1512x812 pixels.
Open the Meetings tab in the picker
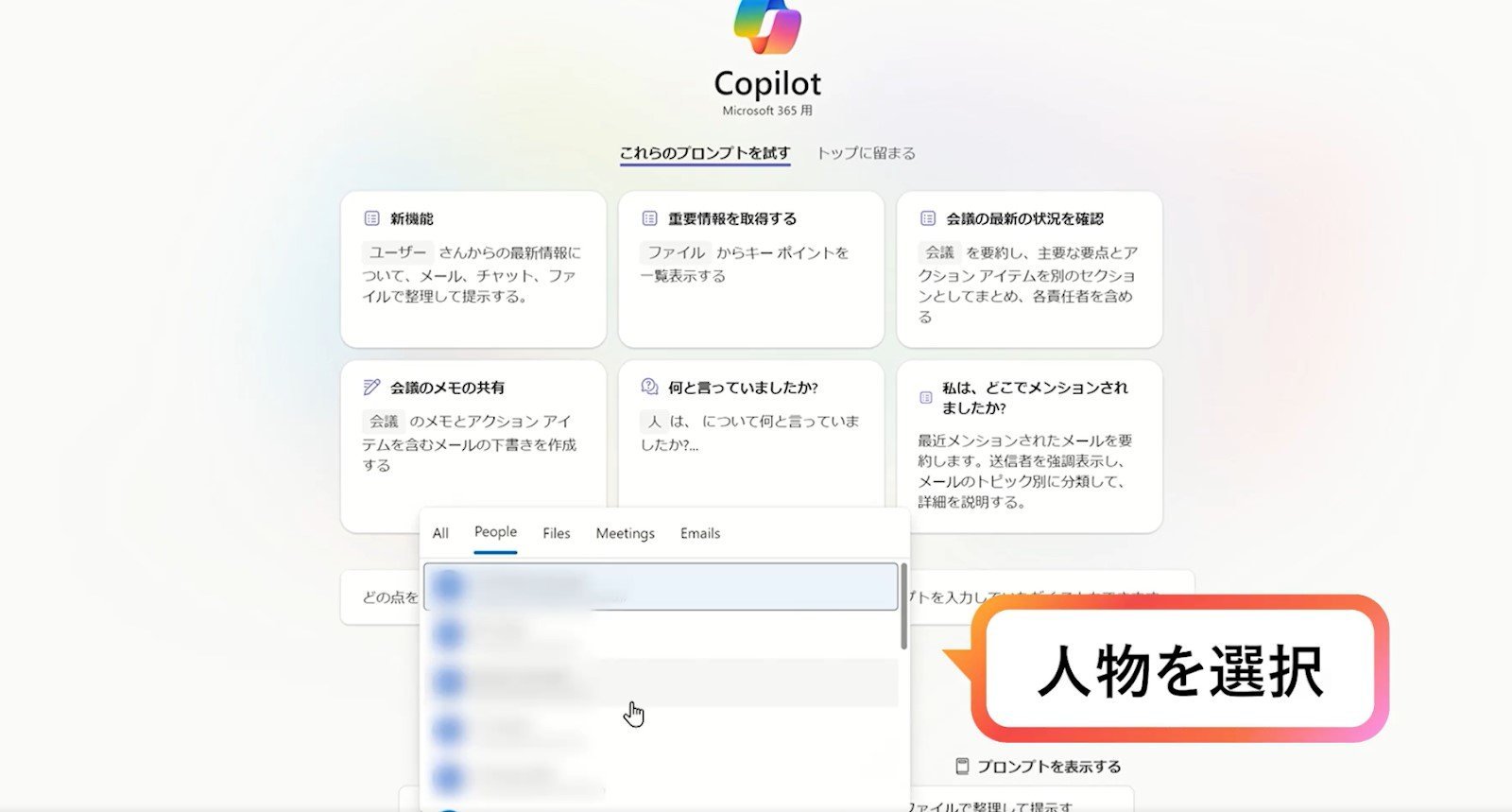click(x=625, y=533)
